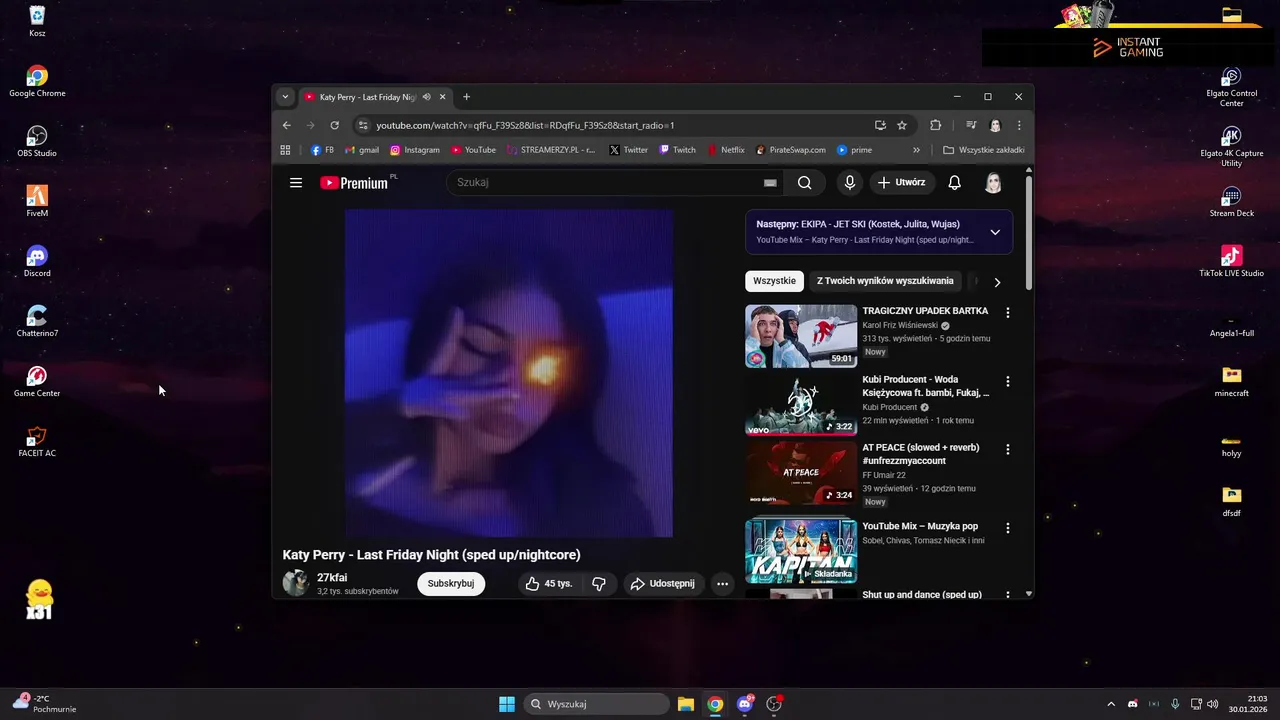Toggle microphone icon in system tray
Image resolution: width=1280 pixels, height=720 pixels.
tap(1175, 704)
